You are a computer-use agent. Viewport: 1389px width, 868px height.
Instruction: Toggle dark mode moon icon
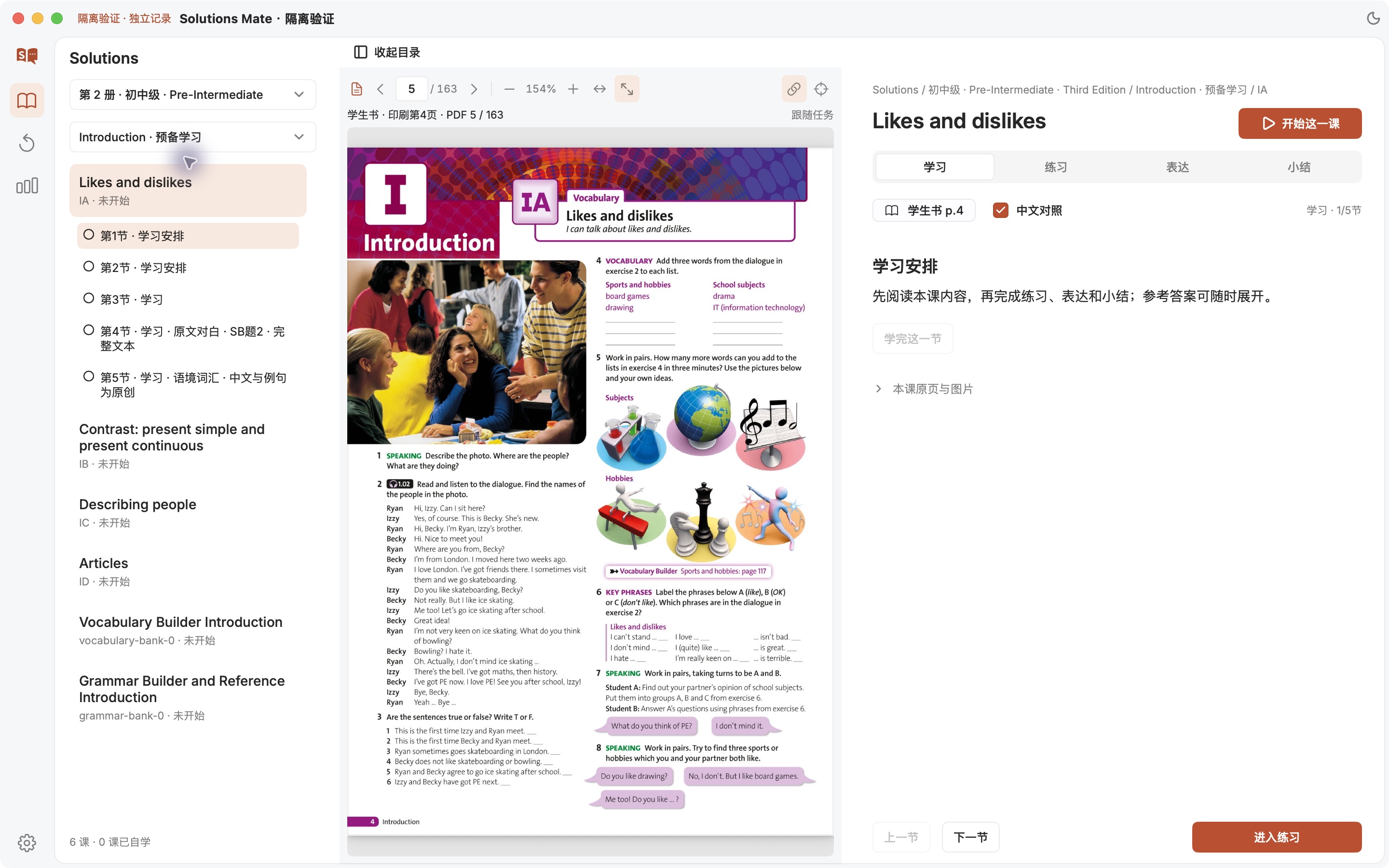(x=1373, y=18)
